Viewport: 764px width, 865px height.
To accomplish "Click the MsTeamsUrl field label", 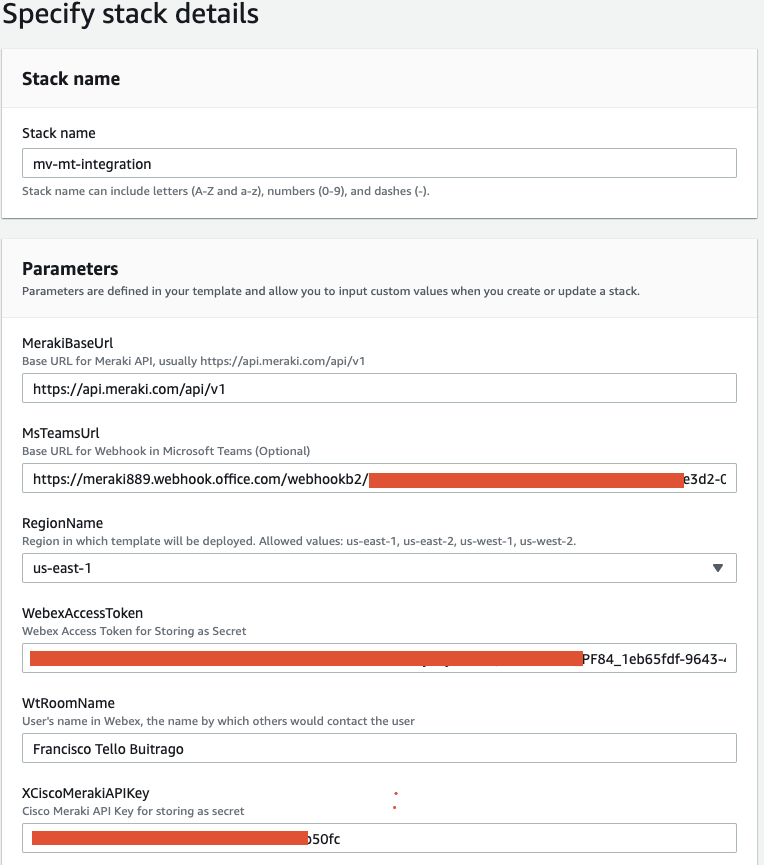I will pos(61,433).
